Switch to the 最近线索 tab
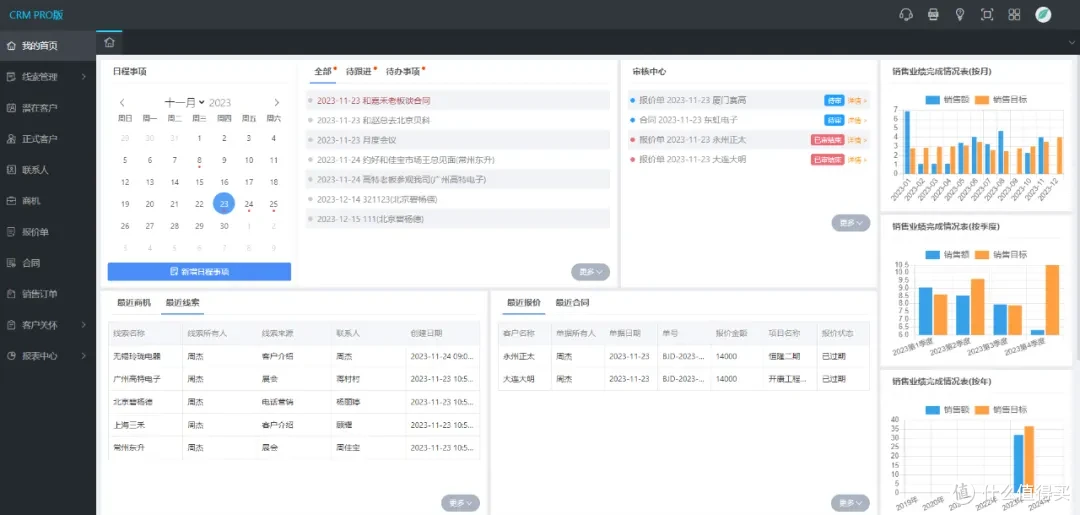 pos(183,302)
